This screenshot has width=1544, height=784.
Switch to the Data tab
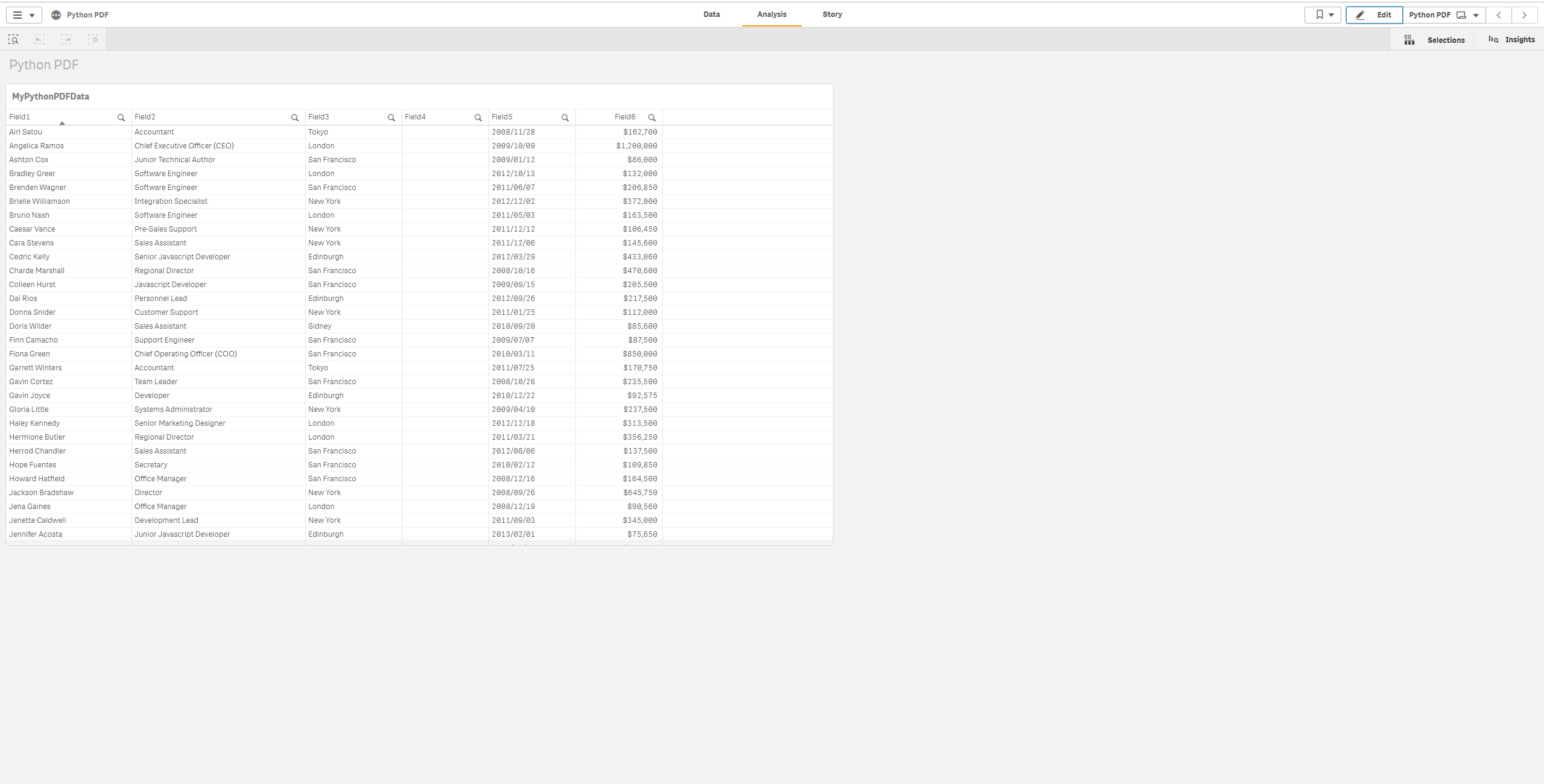point(712,14)
